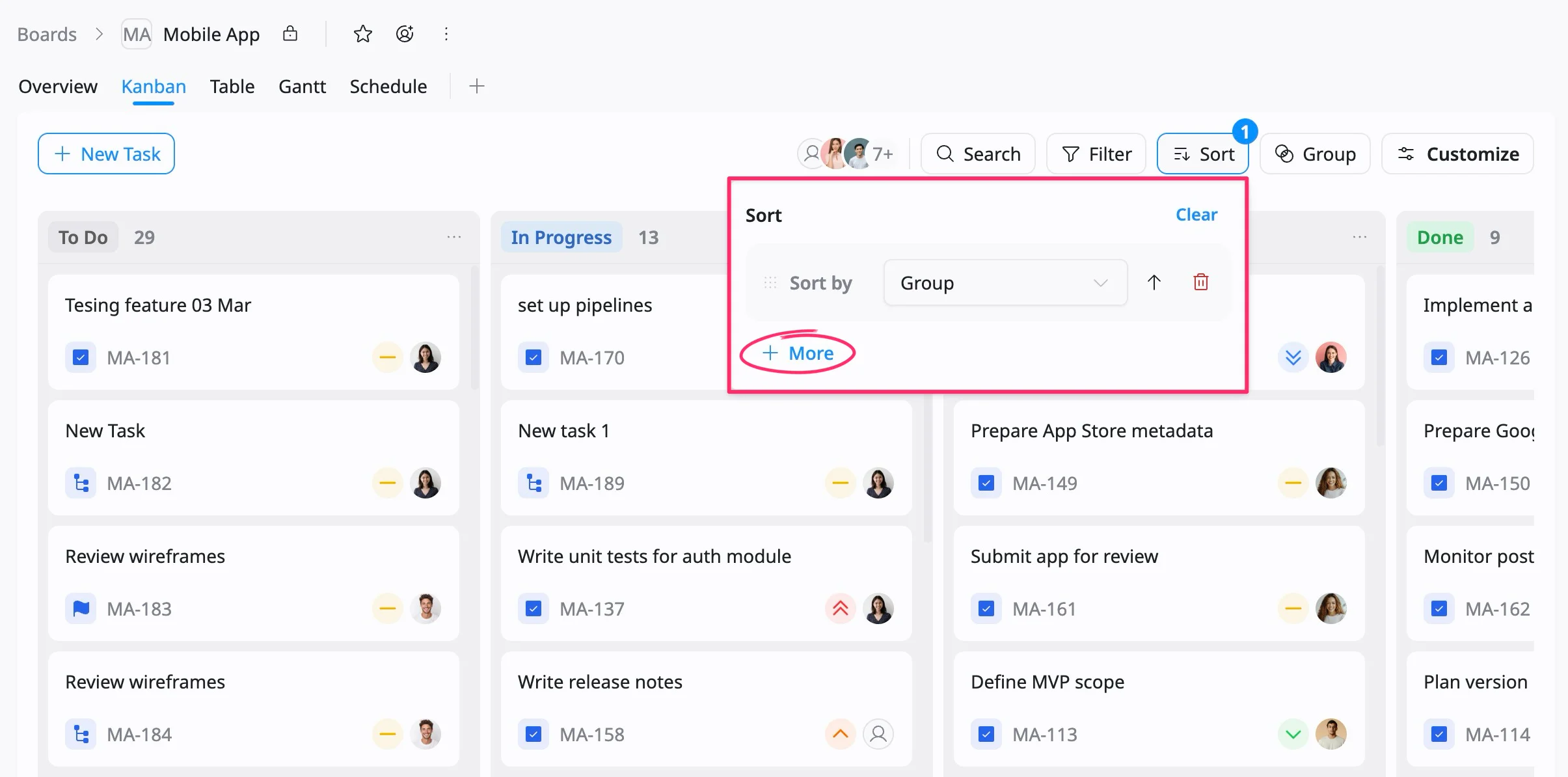Switch to the Table view tab
This screenshot has height=777, width=1568.
pyautogui.click(x=232, y=86)
